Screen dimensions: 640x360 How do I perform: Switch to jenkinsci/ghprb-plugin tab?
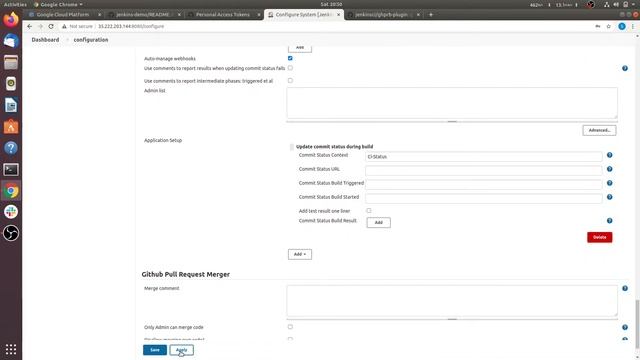(x=382, y=15)
